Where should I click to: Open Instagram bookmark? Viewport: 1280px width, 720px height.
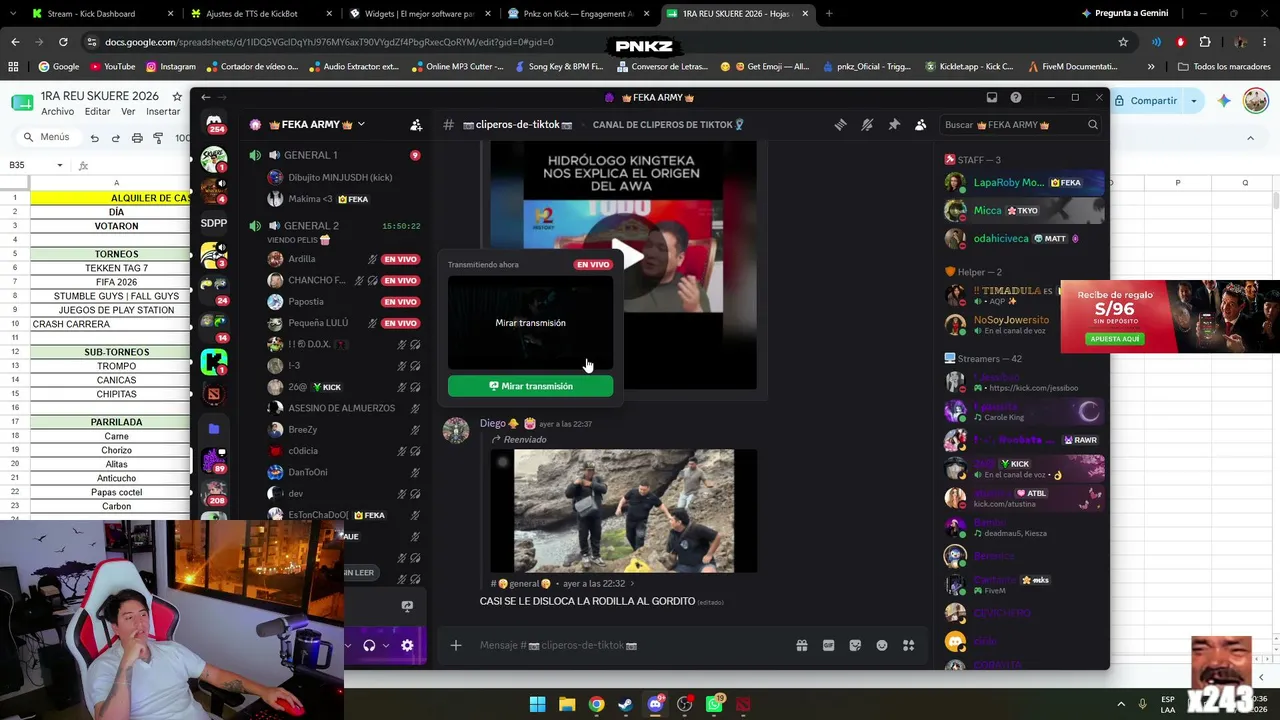pyautogui.click(x=171, y=67)
